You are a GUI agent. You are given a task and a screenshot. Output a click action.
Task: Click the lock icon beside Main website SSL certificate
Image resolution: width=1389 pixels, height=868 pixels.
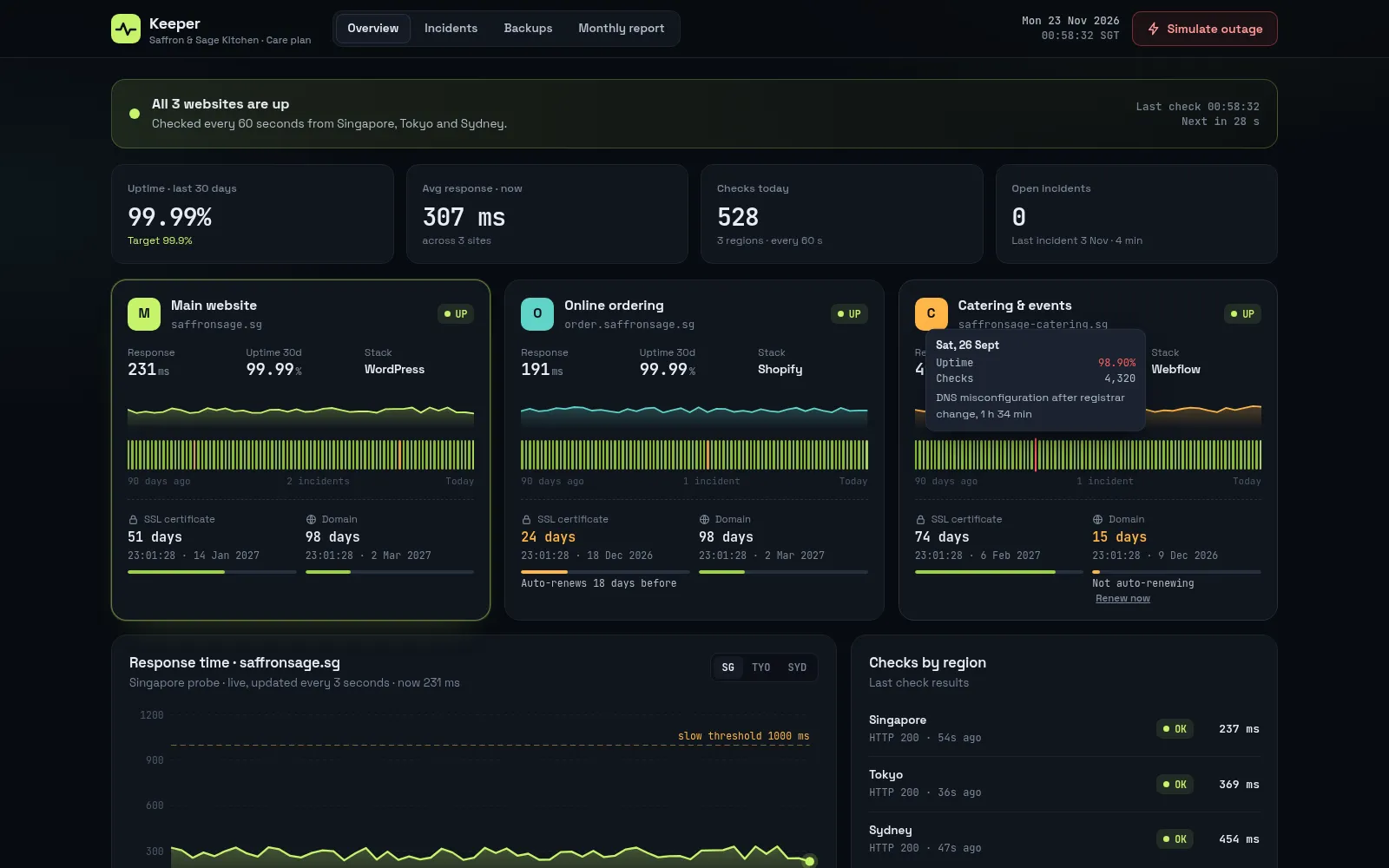pyautogui.click(x=133, y=519)
